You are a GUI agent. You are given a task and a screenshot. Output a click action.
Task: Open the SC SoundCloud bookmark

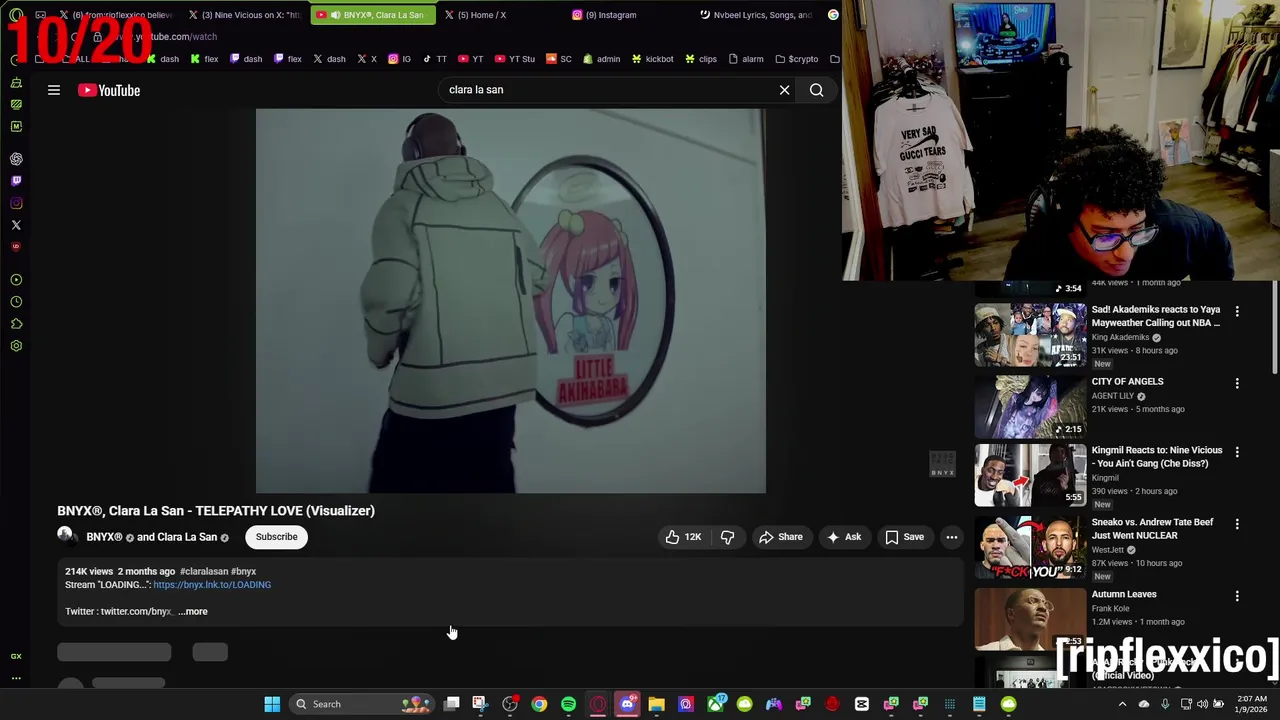pyautogui.click(x=559, y=59)
